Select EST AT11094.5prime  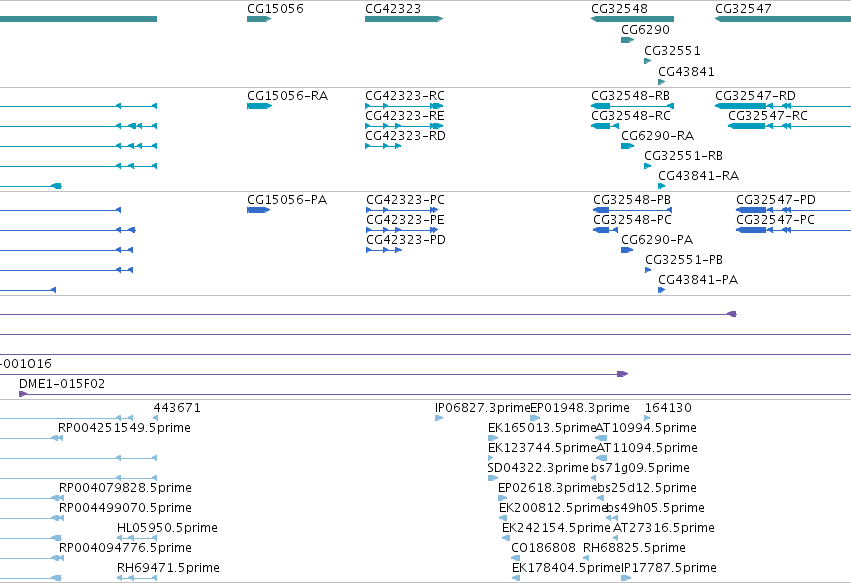[x=647, y=448]
